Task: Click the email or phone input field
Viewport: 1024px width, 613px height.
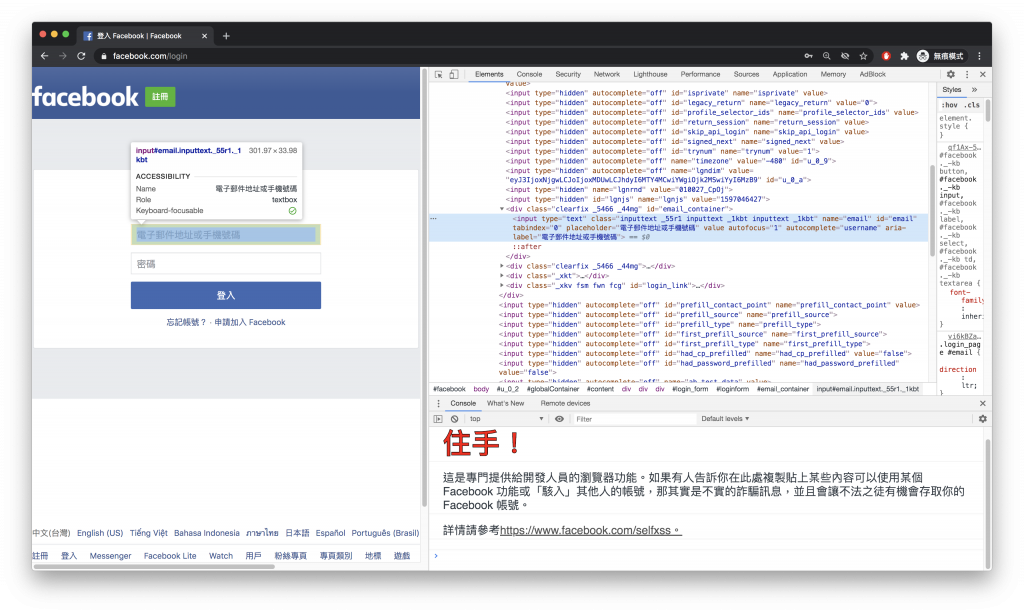Action: [226, 234]
